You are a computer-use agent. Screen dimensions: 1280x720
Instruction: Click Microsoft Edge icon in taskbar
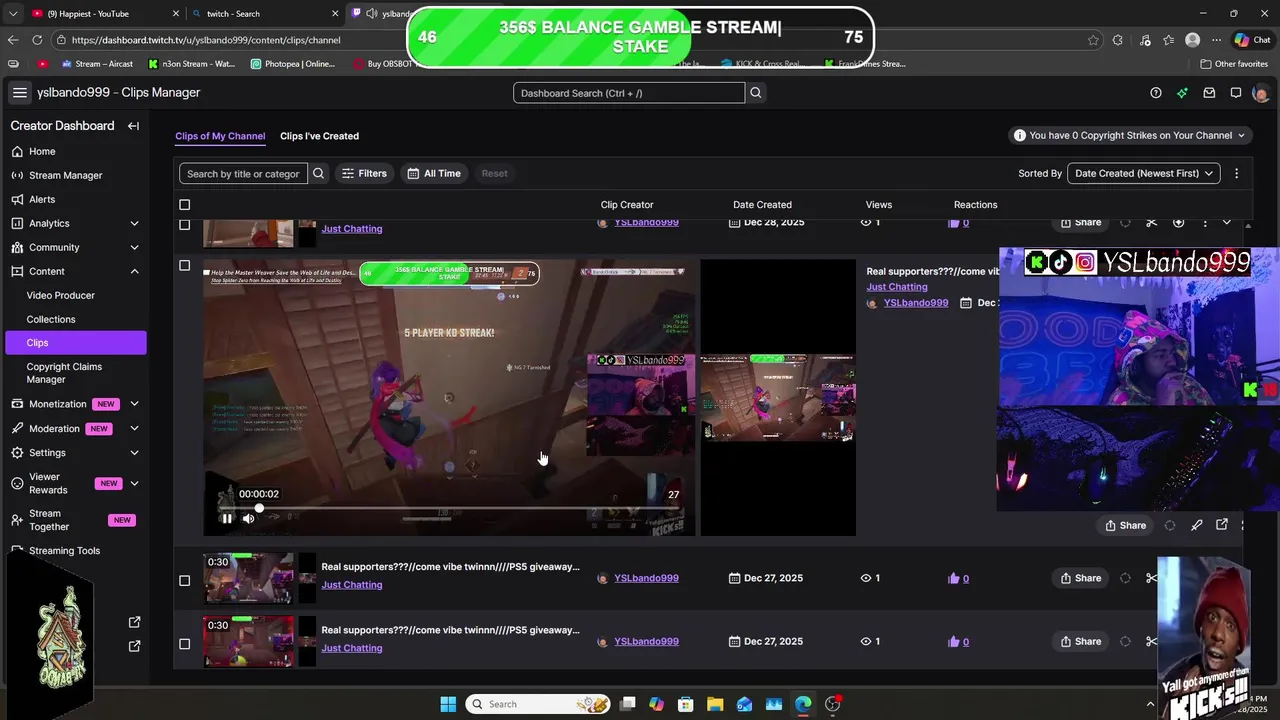(x=803, y=704)
